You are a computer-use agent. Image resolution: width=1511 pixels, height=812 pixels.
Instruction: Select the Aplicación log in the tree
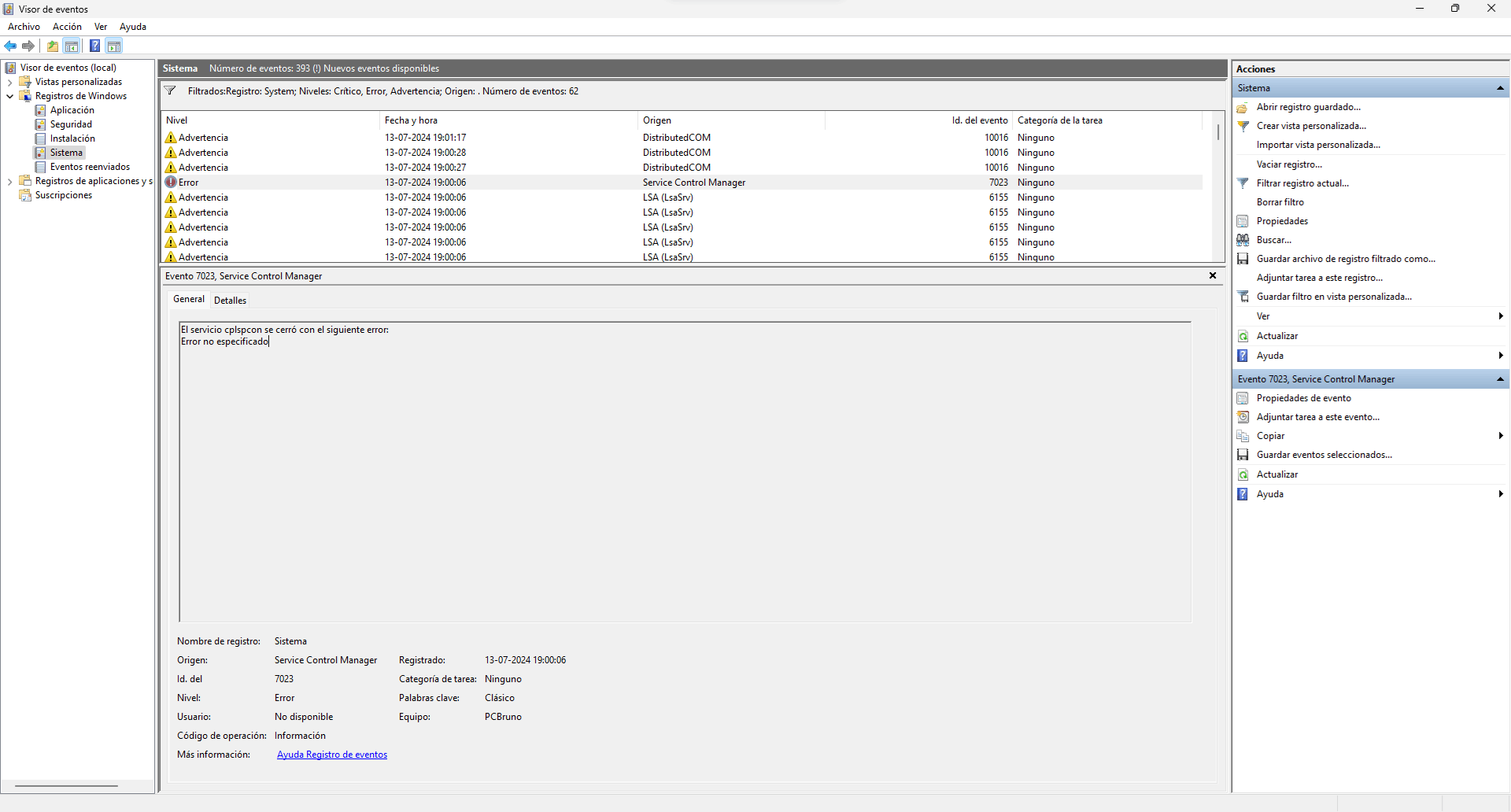coord(72,110)
